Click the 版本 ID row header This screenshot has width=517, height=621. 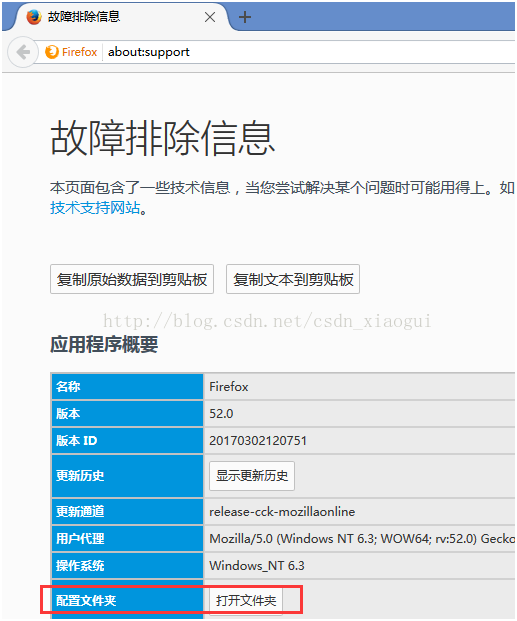point(127,440)
